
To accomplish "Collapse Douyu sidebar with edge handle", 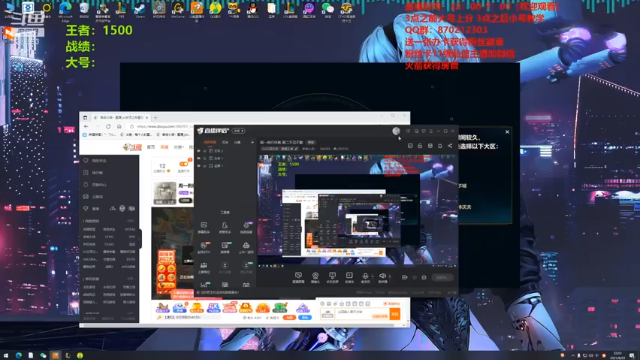I will 140,238.
